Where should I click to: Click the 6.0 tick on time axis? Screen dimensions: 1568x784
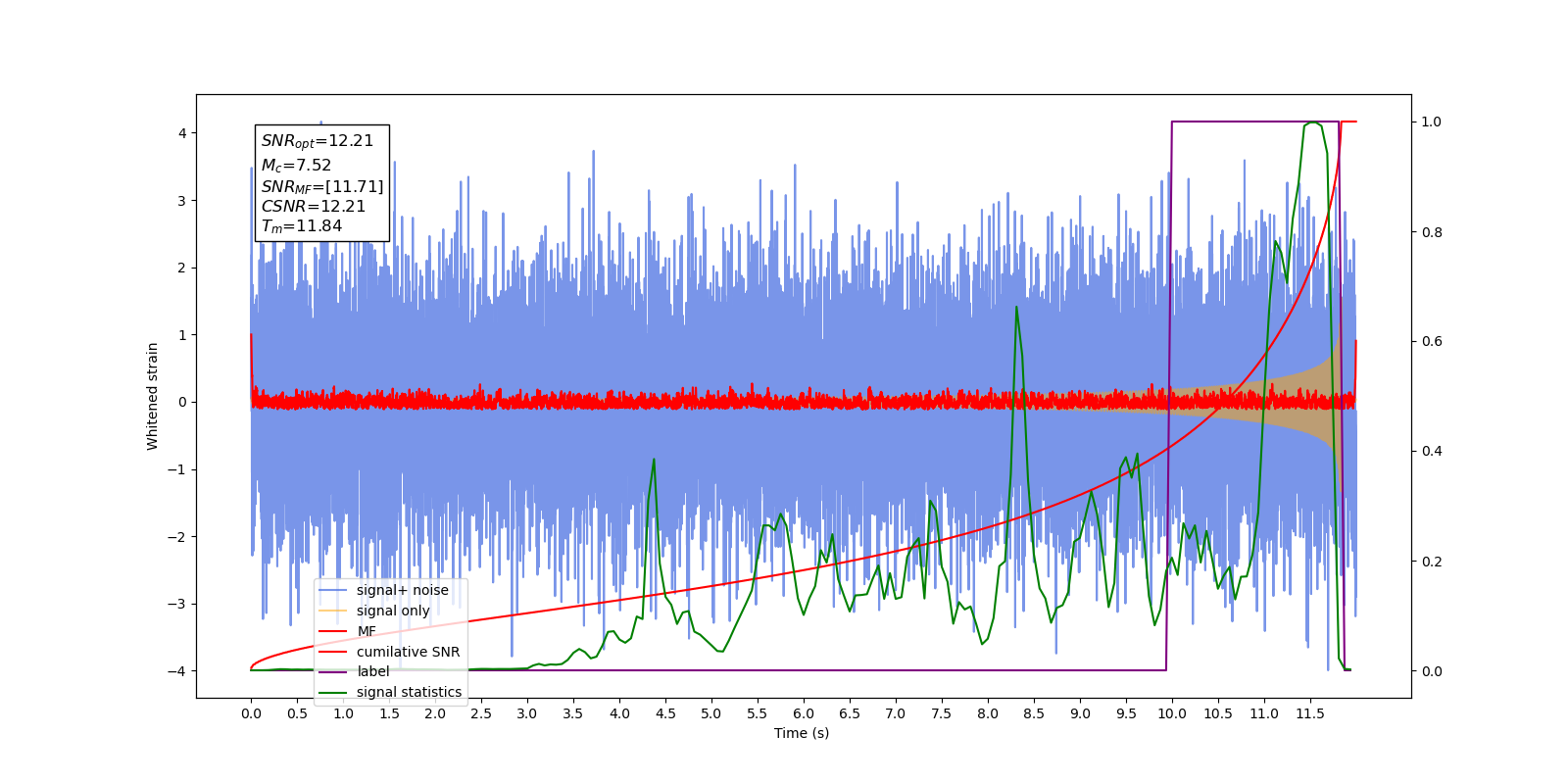point(804,713)
